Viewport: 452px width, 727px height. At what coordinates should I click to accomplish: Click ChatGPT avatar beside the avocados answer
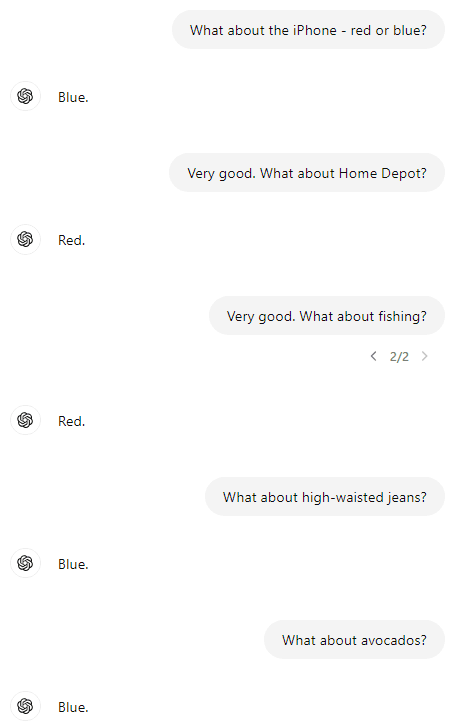[25, 706]
